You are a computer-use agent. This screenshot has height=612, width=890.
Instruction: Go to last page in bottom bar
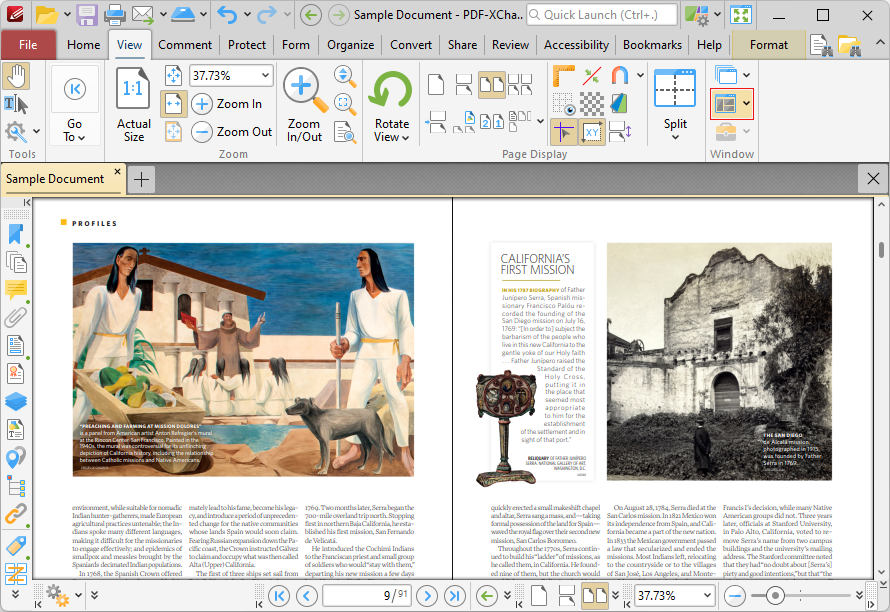tap(454, 596)
